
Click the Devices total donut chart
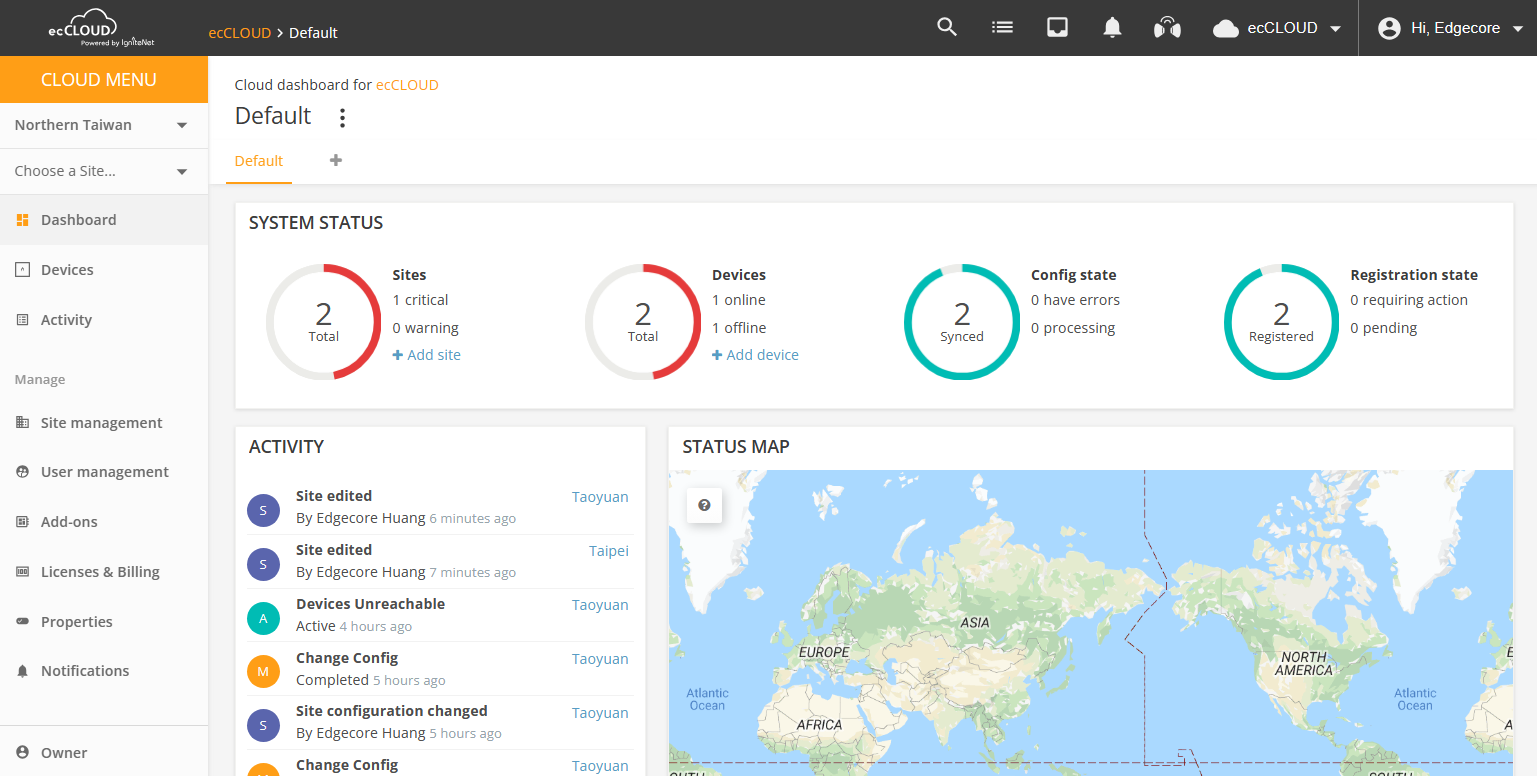(643, 322)
